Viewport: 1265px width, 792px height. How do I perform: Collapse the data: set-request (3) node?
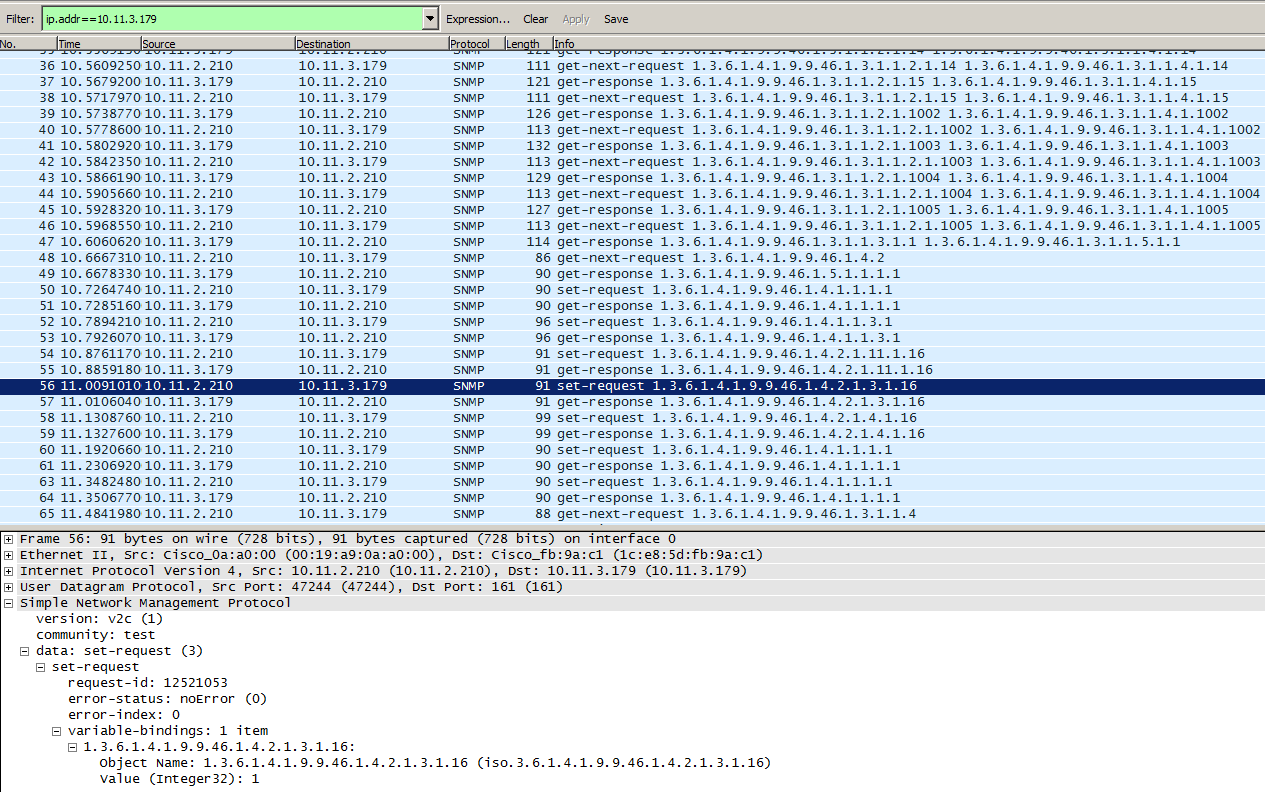click(25, 651)
